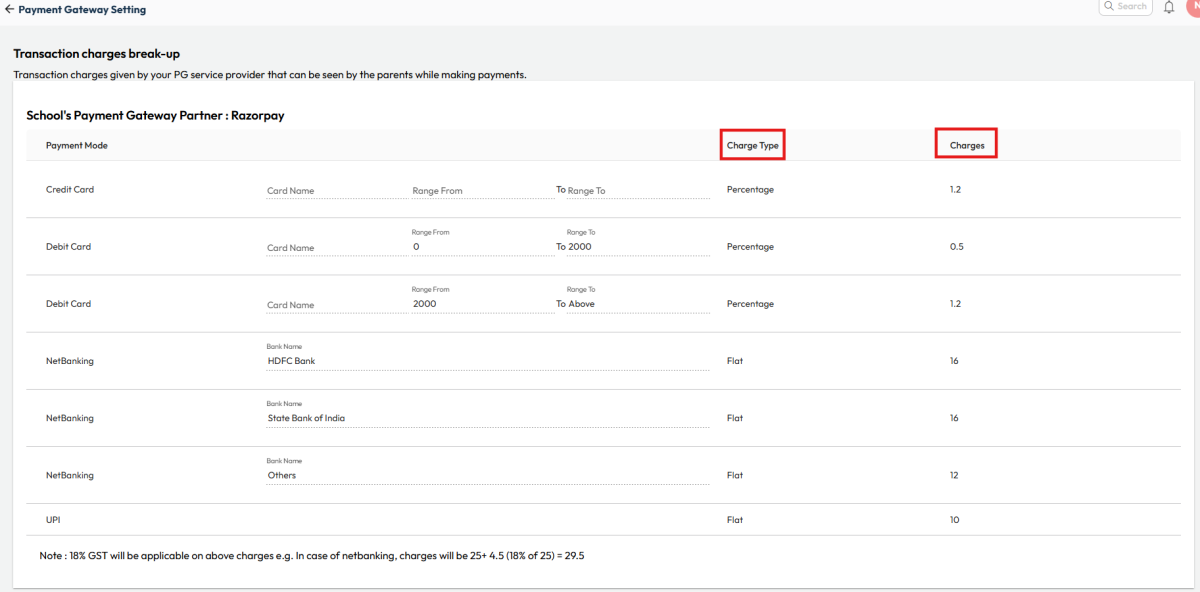
Task: Click the Payment Gateway Setting title
Action: click(x=85, y=9)
